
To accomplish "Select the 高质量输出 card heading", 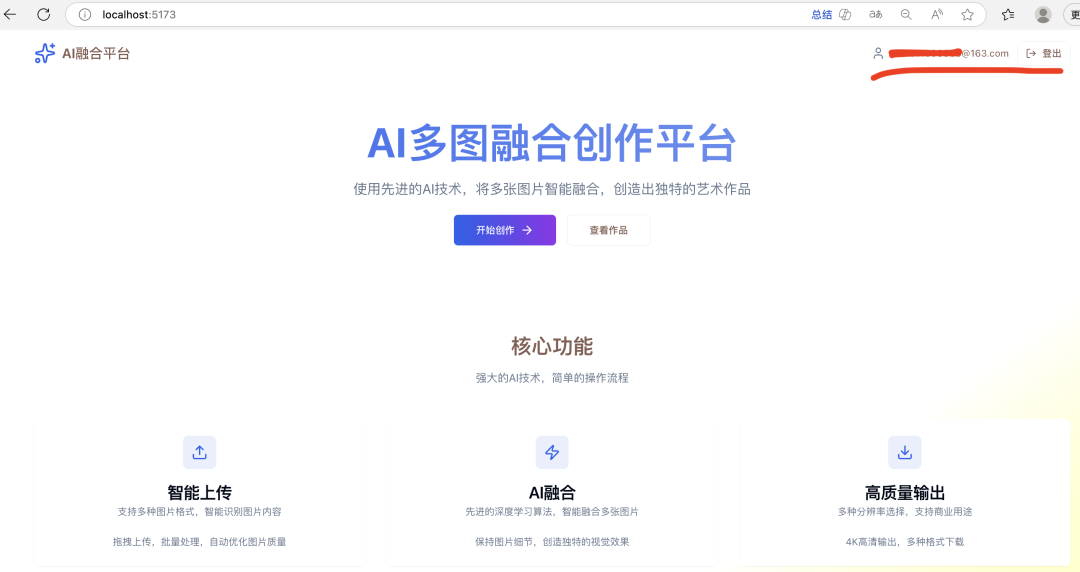I will point(905,493).
